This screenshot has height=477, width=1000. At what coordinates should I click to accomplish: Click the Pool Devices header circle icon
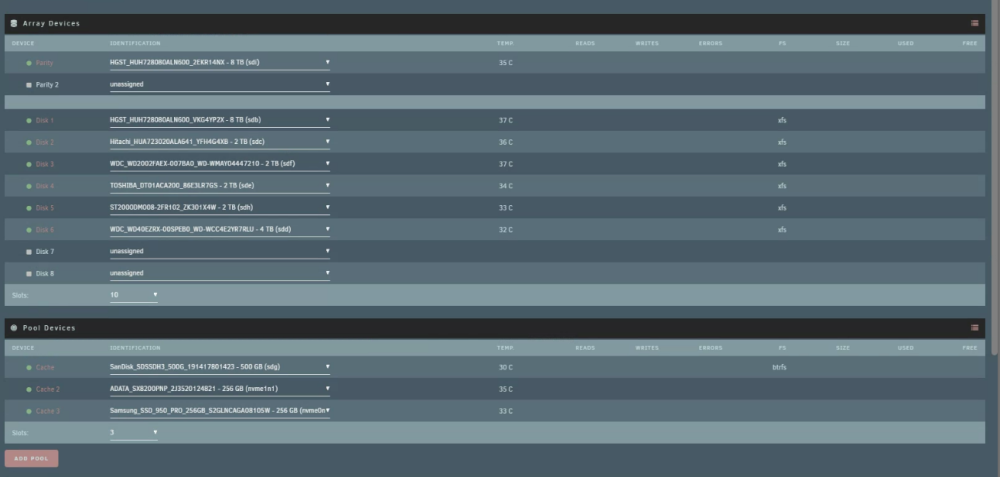[14, 328]
